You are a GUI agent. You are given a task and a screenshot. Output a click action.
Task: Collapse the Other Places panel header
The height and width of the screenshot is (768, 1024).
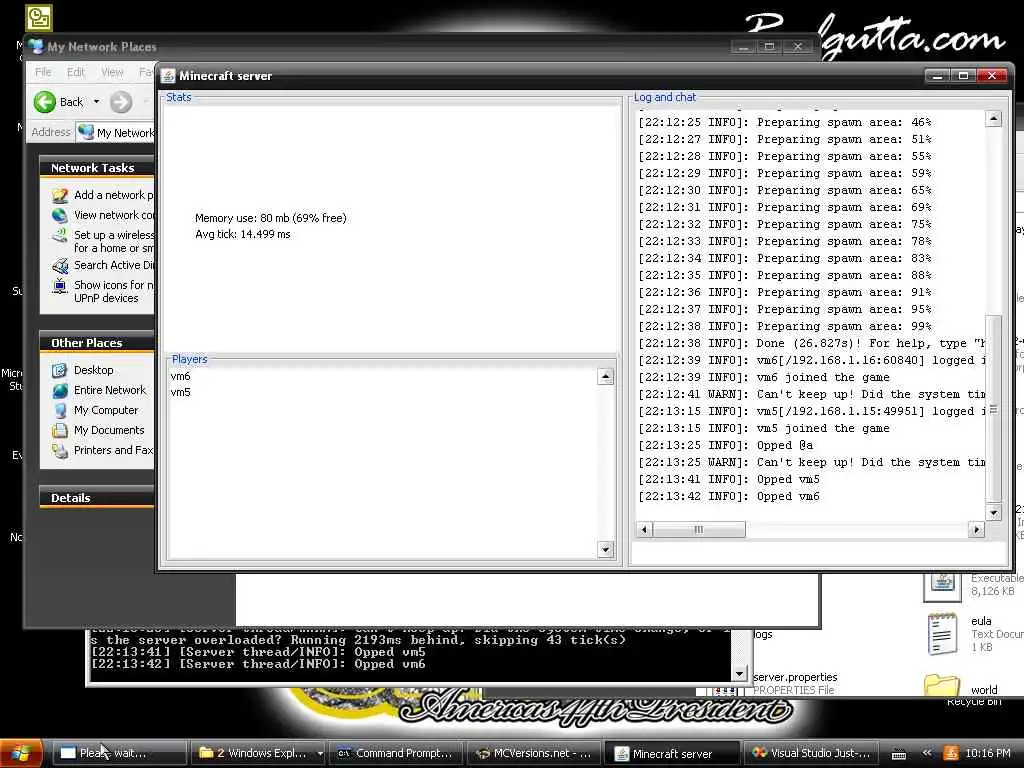tap(97, 343)
